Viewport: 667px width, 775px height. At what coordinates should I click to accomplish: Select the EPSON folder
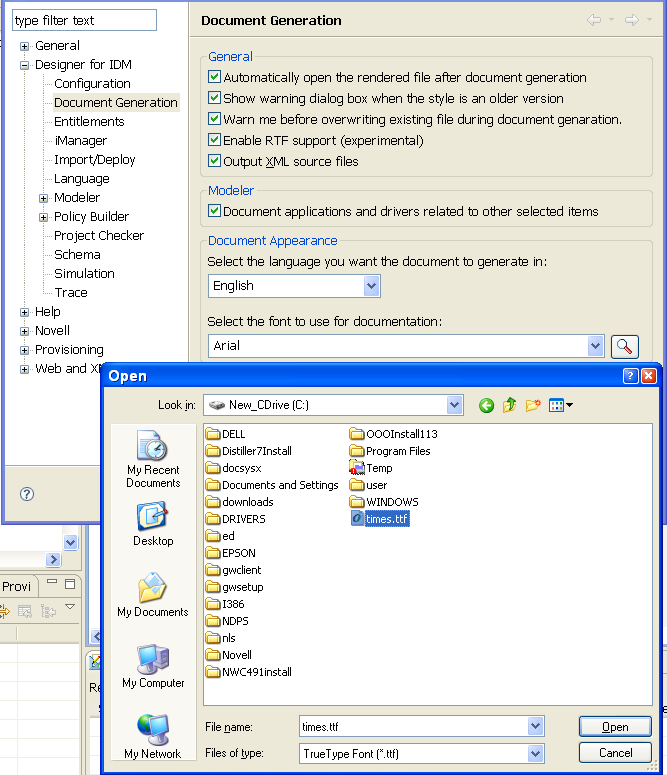point(230,553)
